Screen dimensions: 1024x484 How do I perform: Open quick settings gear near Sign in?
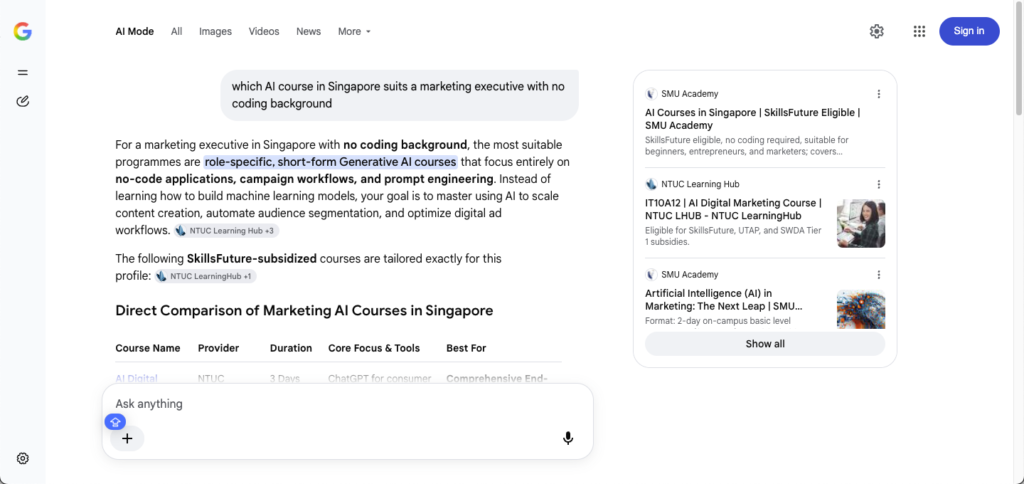pyautogui.click(x=876, y=31)
